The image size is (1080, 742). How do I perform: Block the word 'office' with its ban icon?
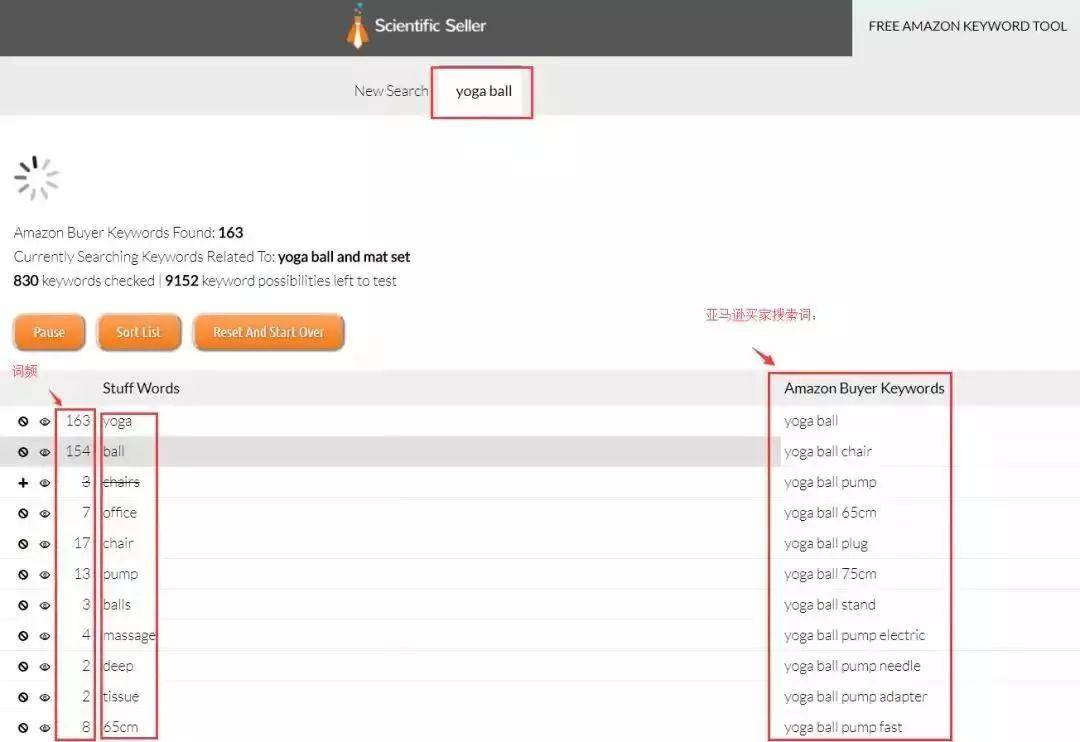(x=23, y=513)
